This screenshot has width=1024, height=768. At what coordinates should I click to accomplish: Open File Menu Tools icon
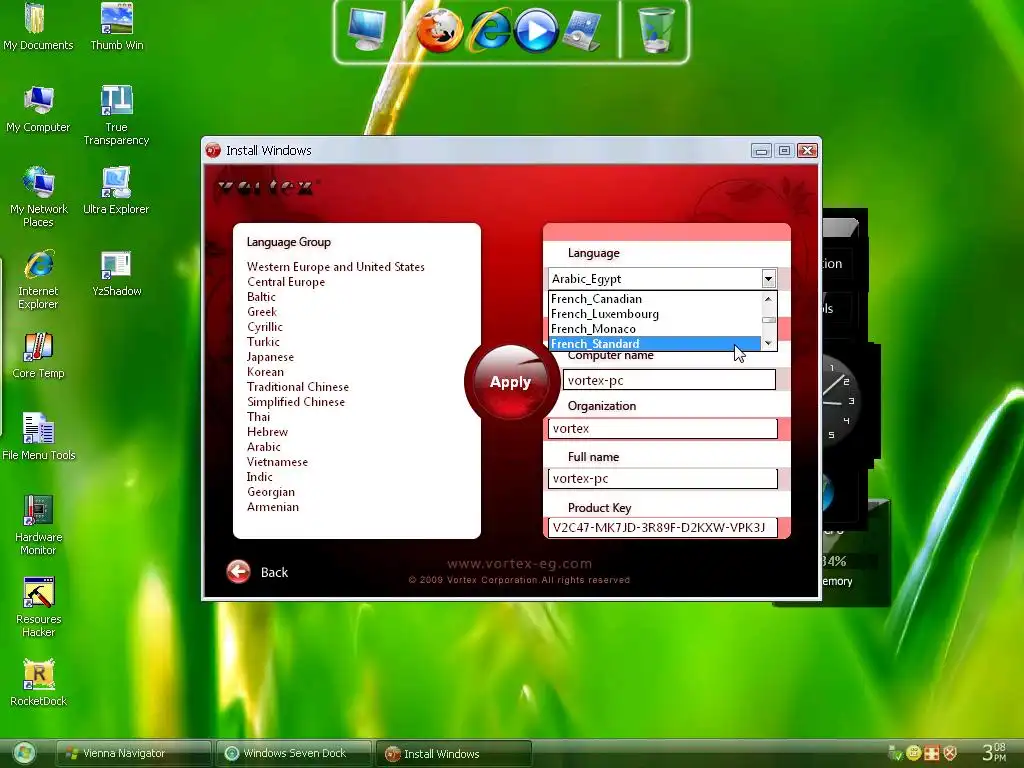click(38, 437)
